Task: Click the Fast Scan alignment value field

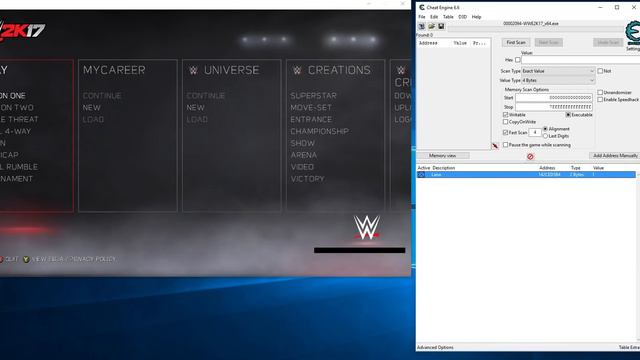Action: (x=535, y=133)
